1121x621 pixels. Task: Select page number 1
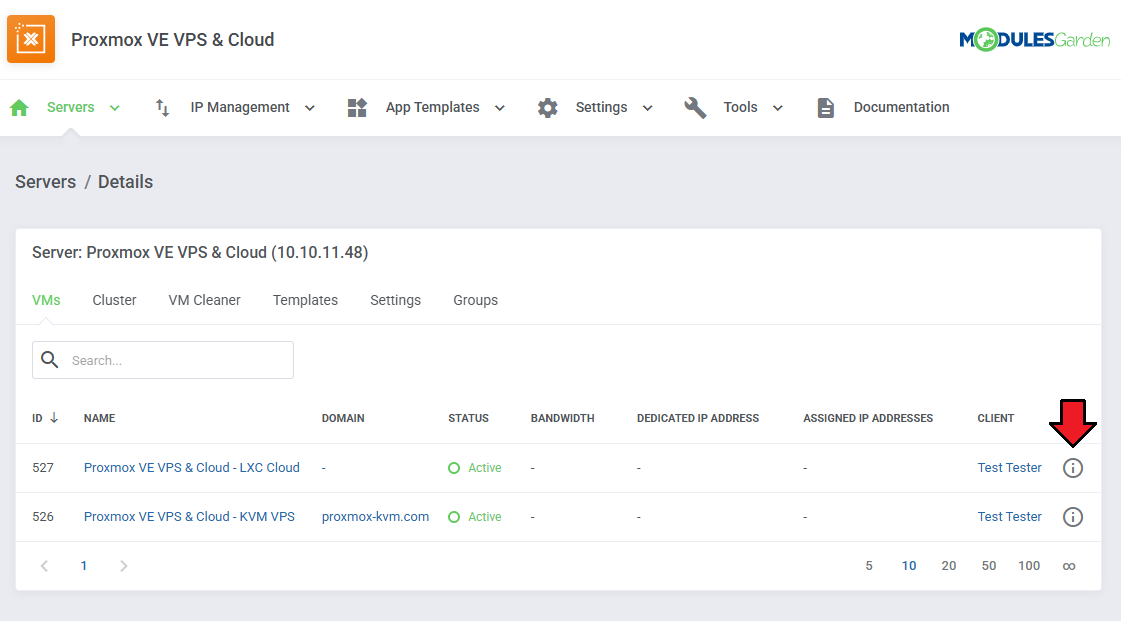tap(84, 566)
